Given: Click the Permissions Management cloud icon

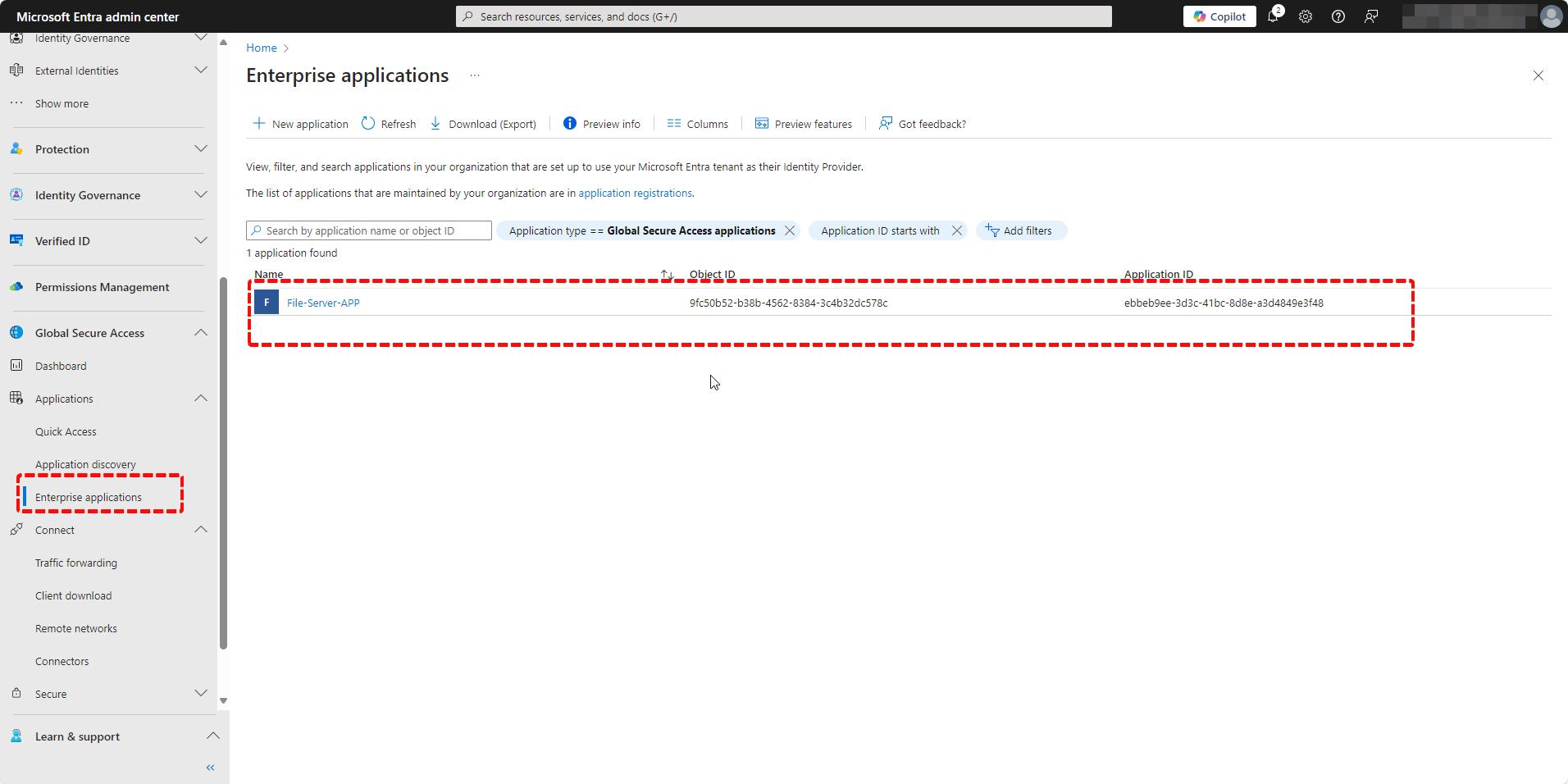Looking at the screenshot, I should 16,287.
